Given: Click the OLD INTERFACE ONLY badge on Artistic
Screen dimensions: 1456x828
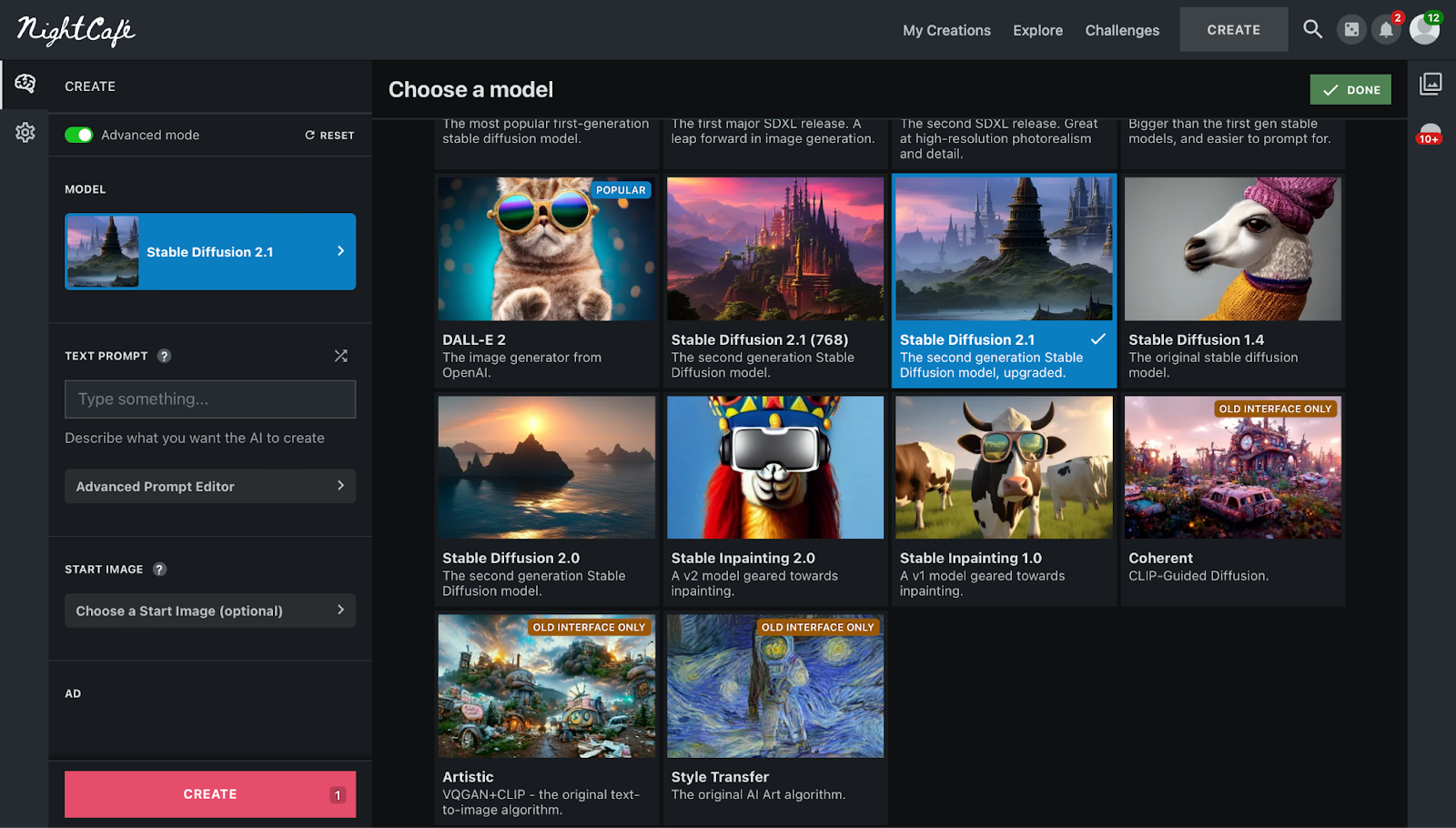Looking at the screenshot, I should point(589,627).
